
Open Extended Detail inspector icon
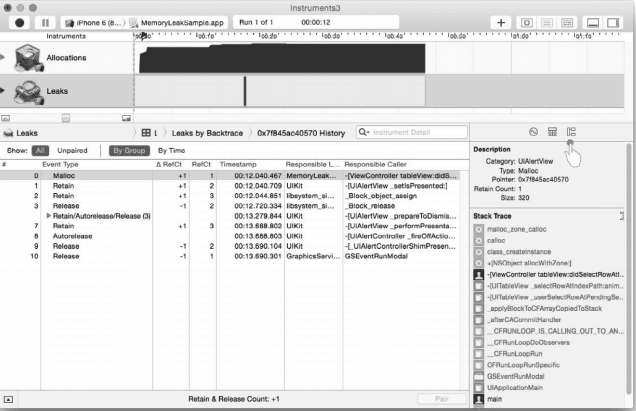click(572, 131)
